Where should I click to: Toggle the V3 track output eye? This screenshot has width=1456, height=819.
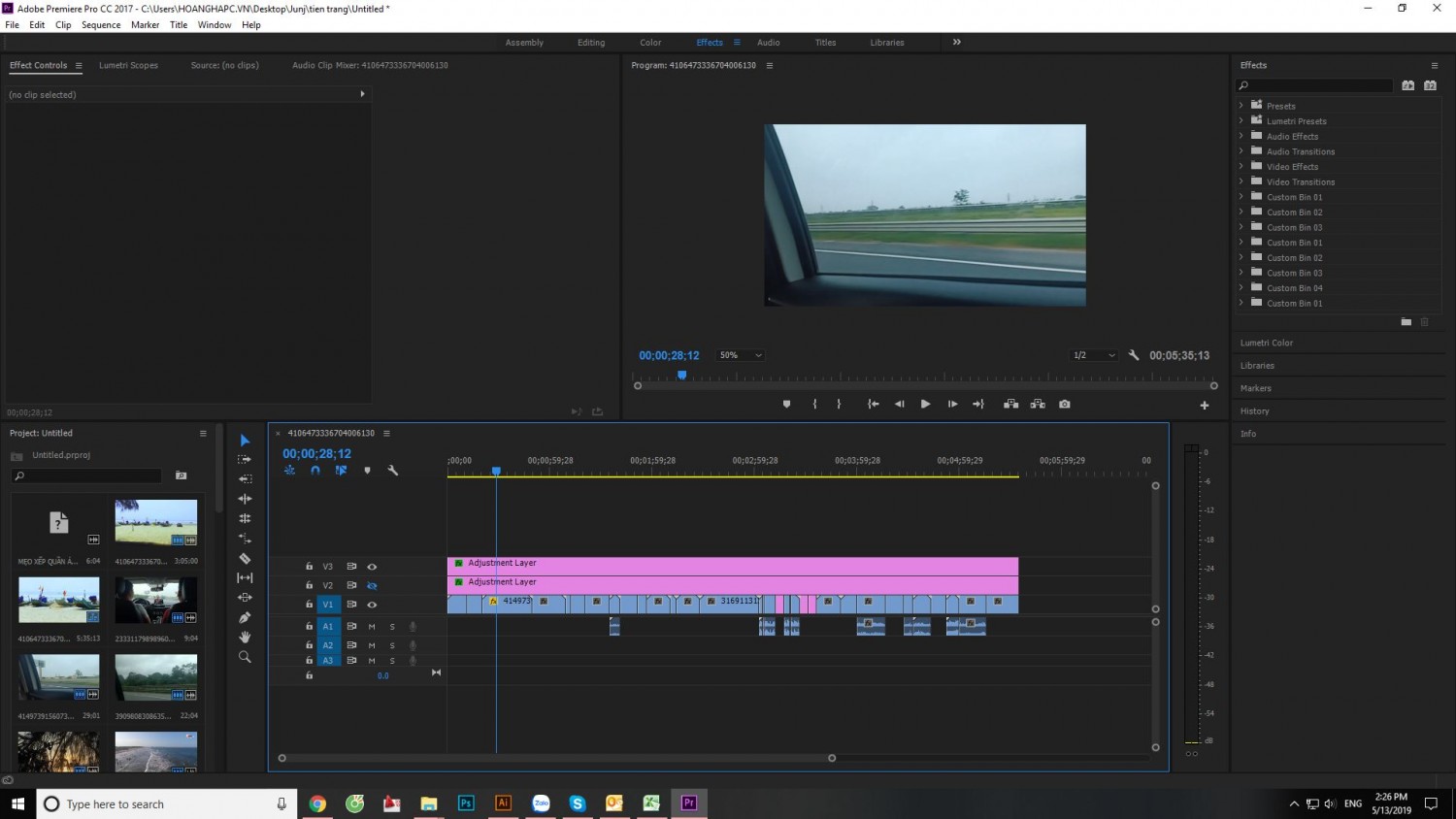click(372, 567)
